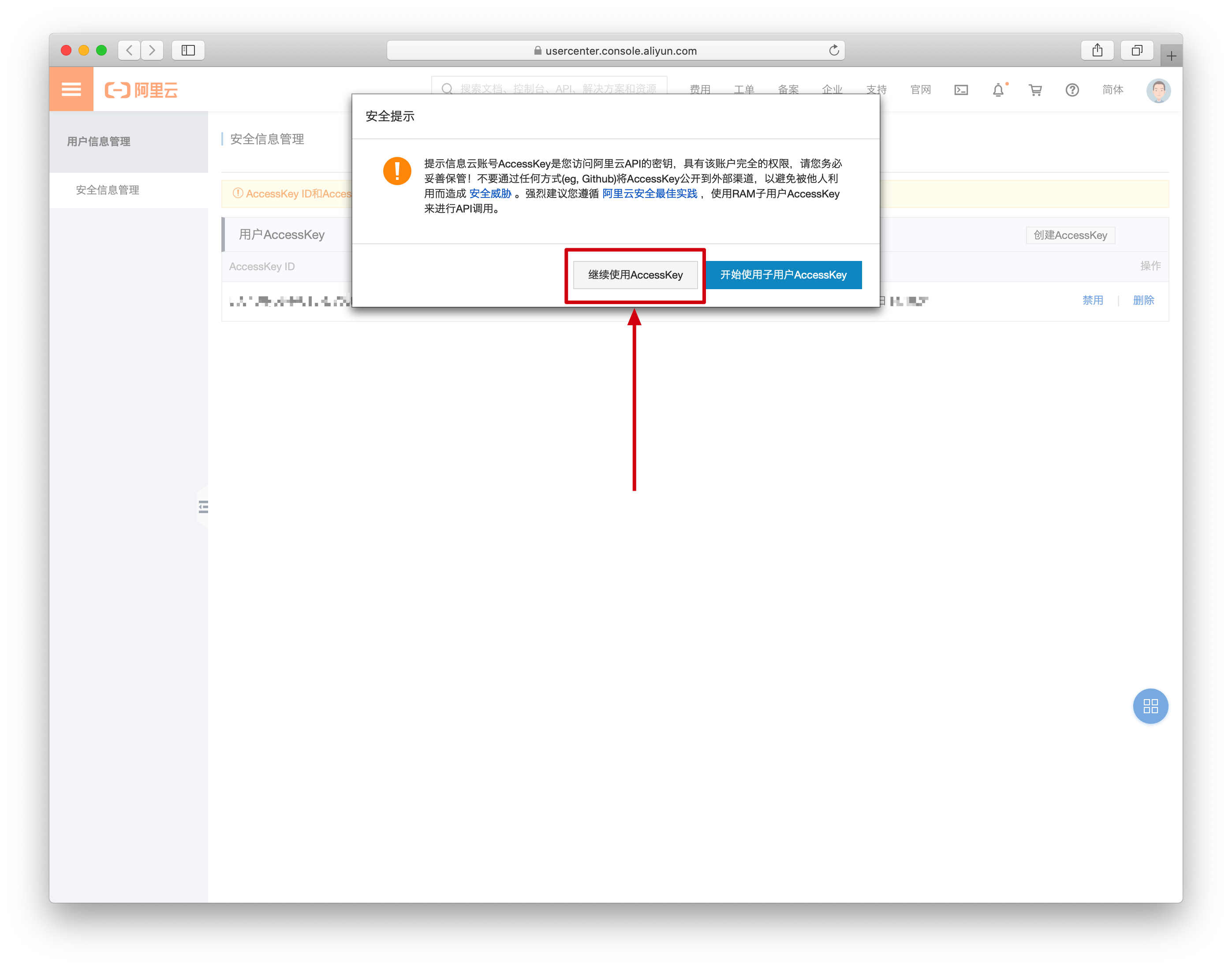The image size is (1232, 968).
Task: Open 阿里云安全最佳实践 link
Action: tap(650, 194)
